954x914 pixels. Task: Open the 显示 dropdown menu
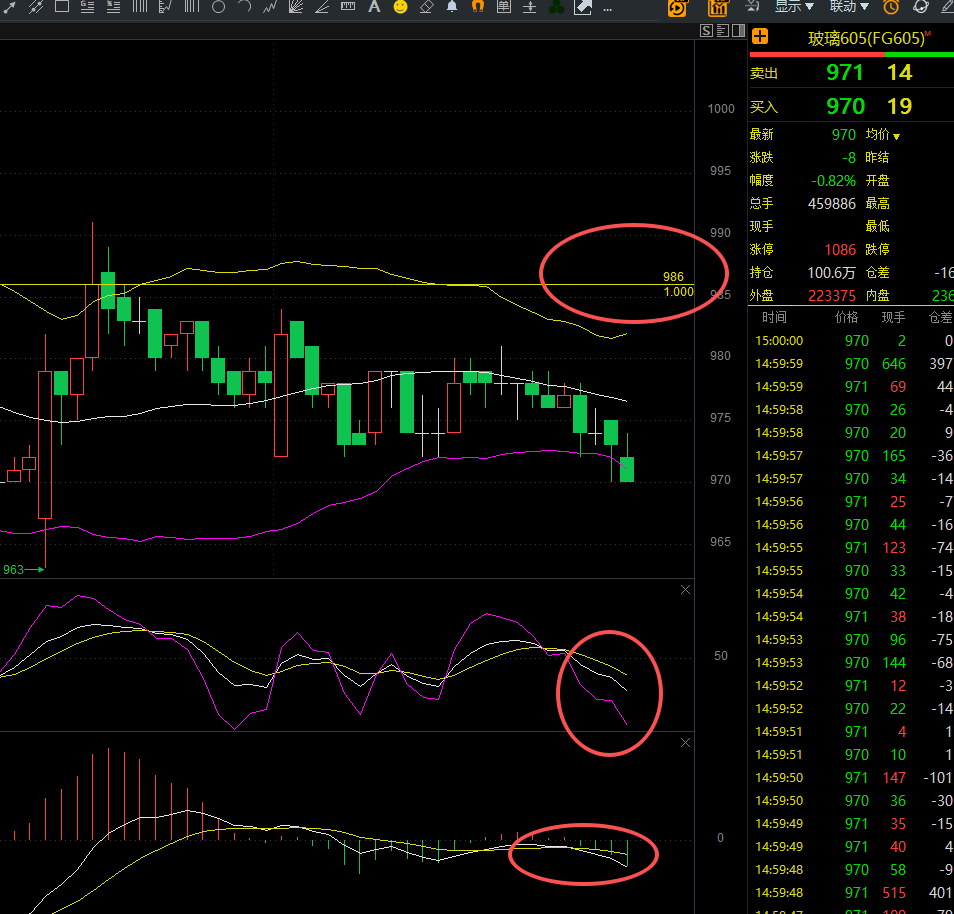tap(794, 7)
